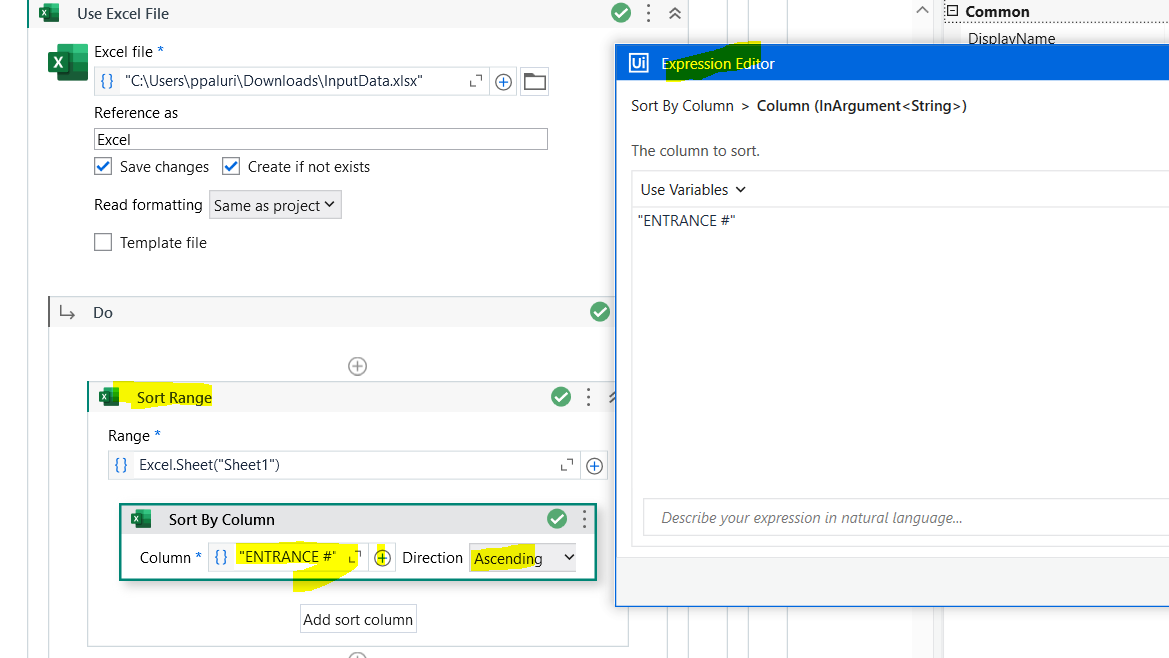Viewport: 1169px width, 658px height.
Task: Click the Sort By Column Excel icon
Action: 141,519
